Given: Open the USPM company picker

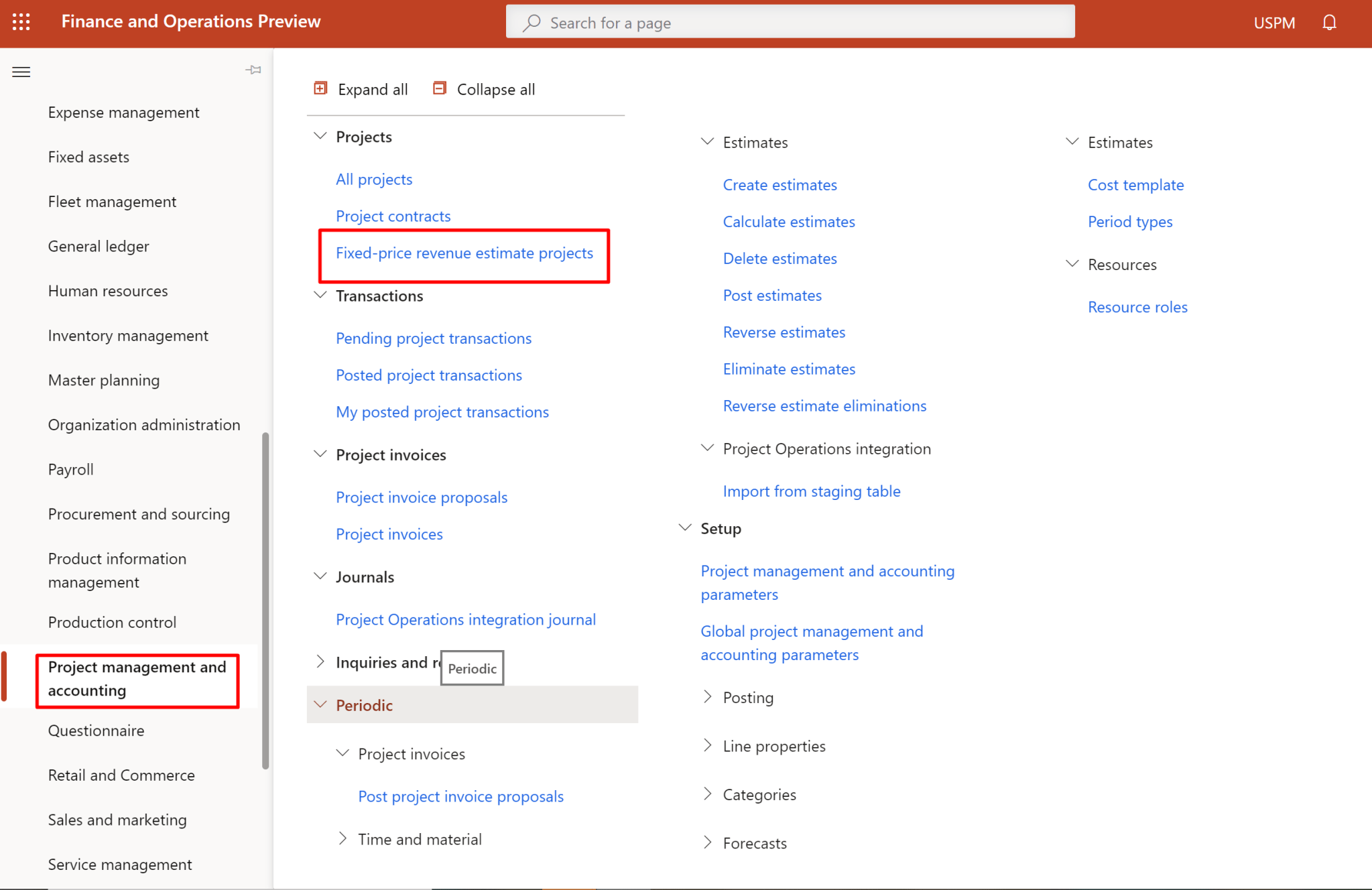Looking at the screenshot, I should [x=1273, y=22].
